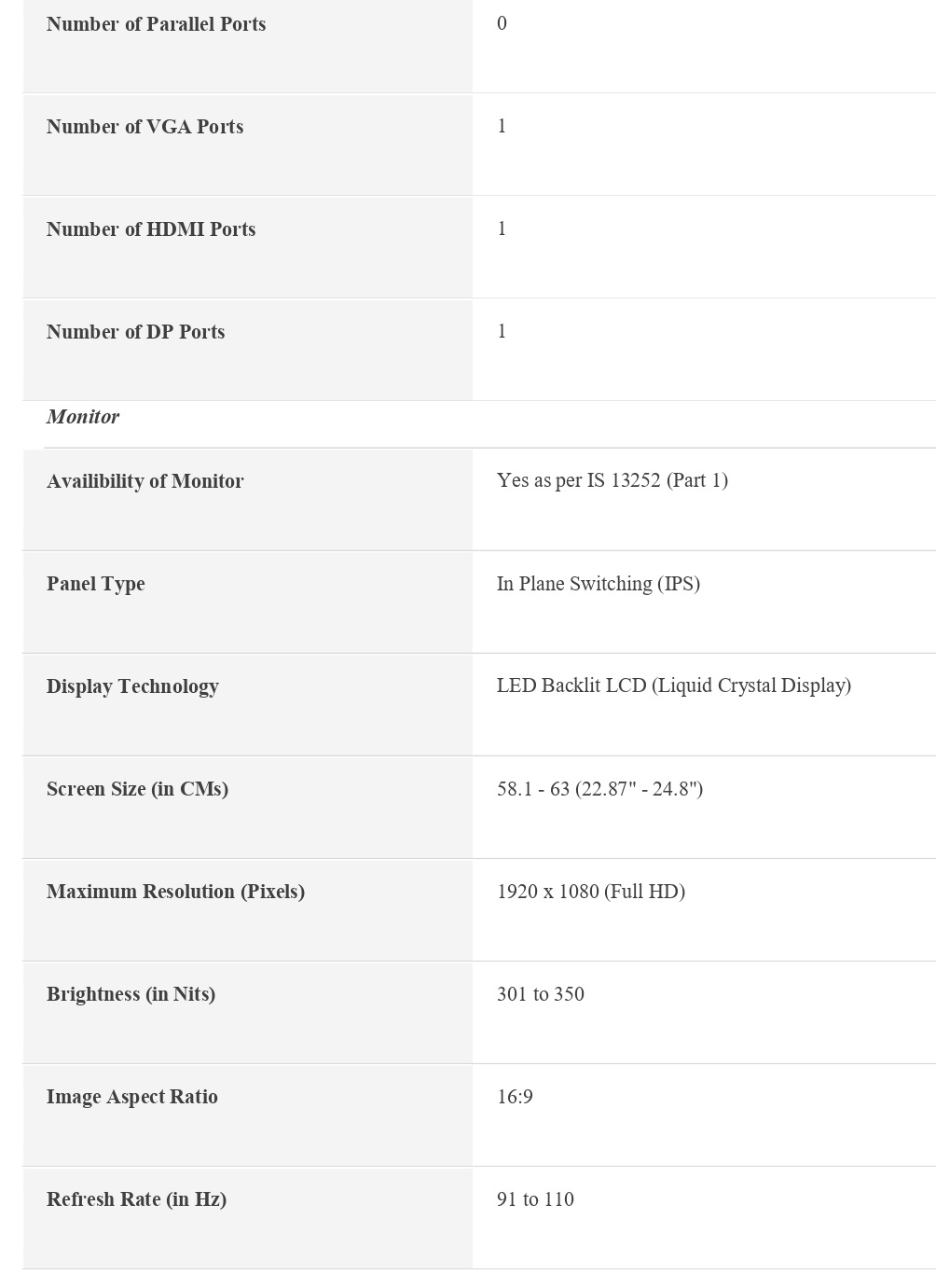Screen dimensions: 936x1288
Task: Click the 58.1 - 63 screen size value
Action: click(599, 789)
